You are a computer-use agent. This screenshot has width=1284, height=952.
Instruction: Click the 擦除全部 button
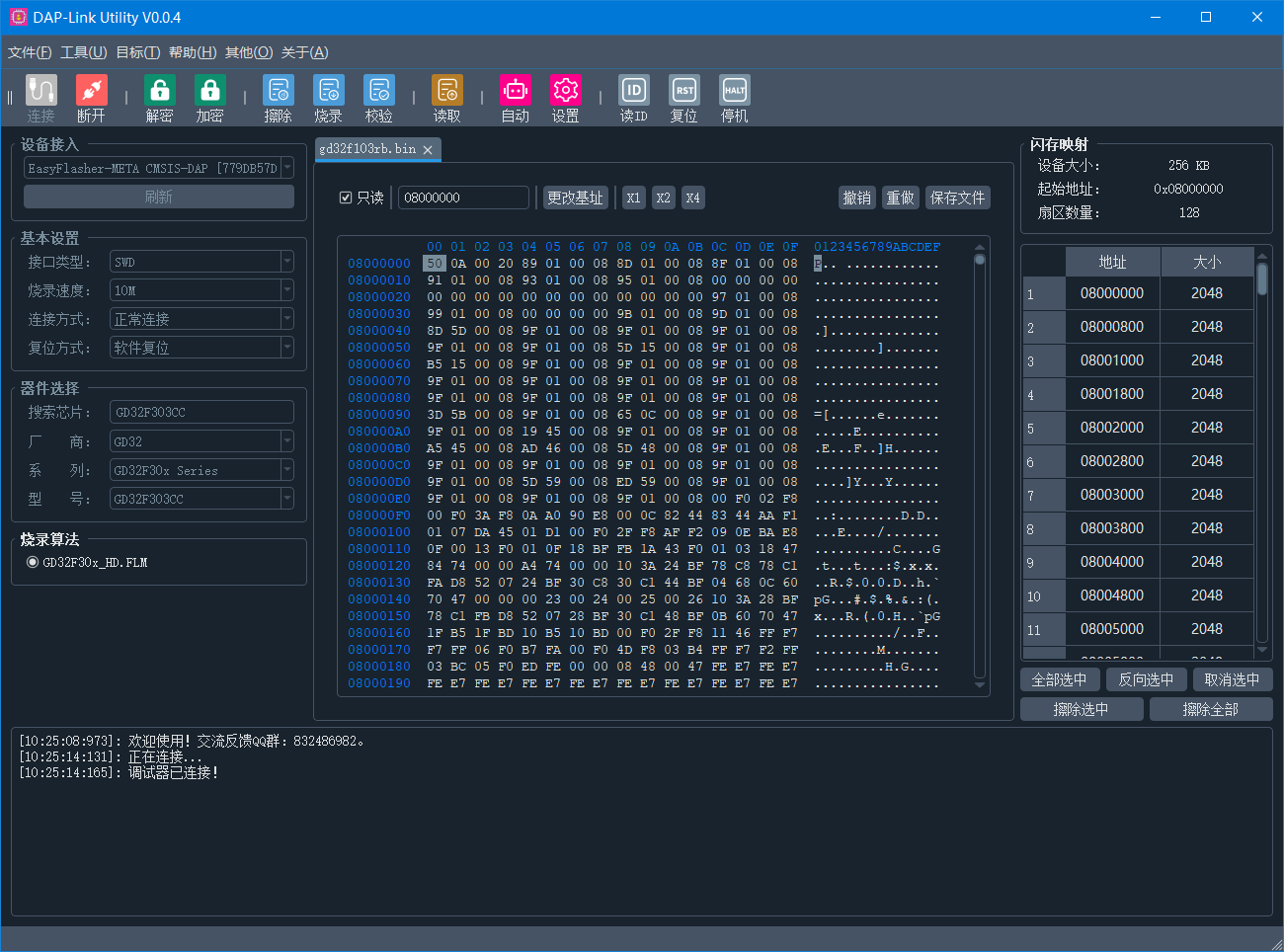[x=1211, y=709]
